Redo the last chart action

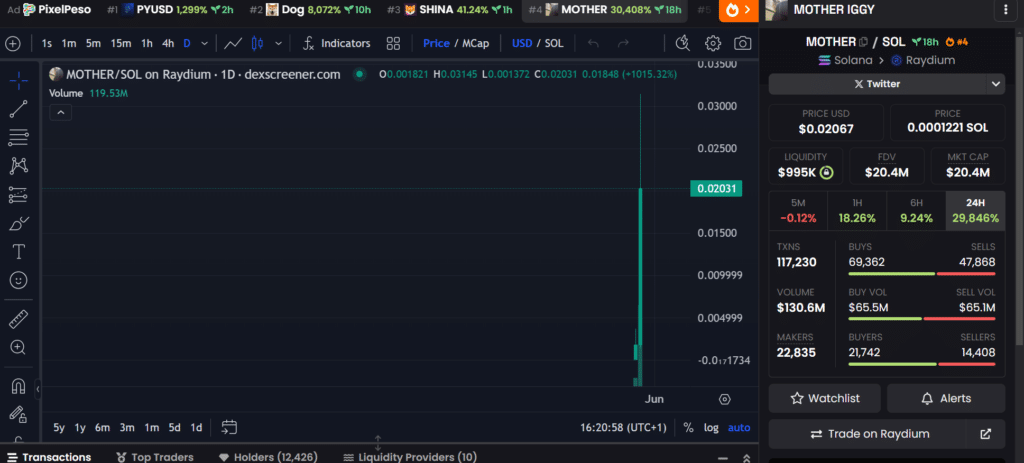click(624, 44)
